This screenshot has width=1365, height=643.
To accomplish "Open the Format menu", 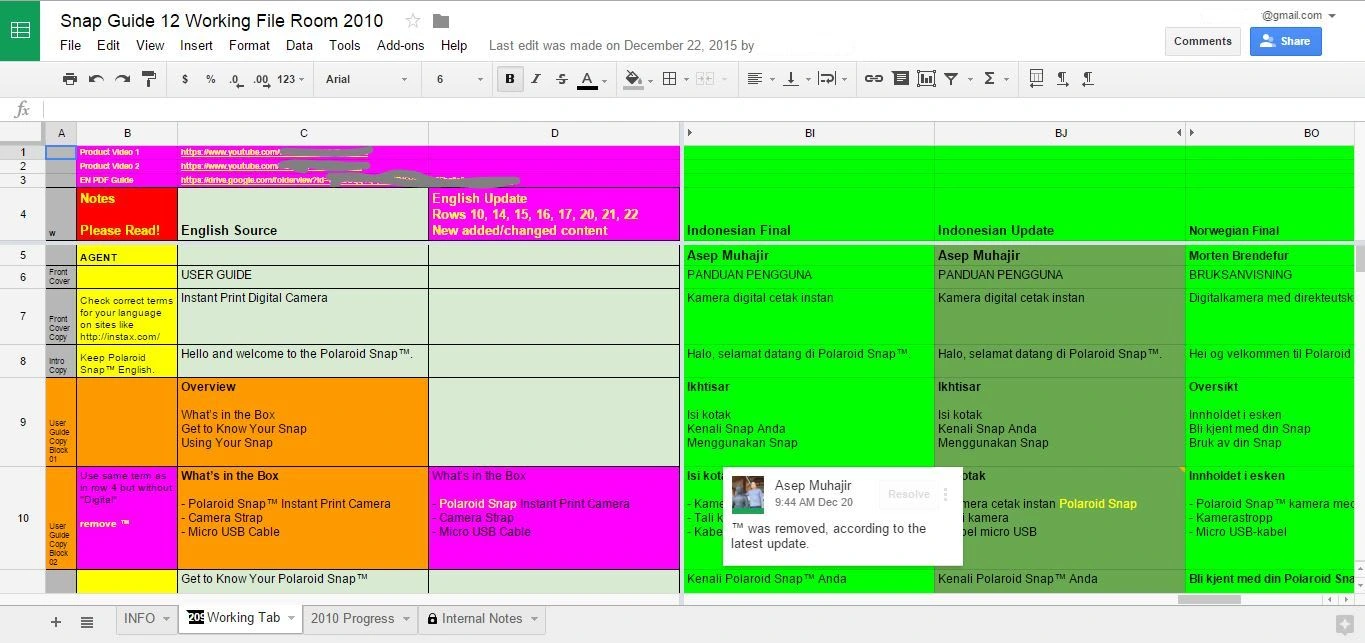I will click(x=249, y=45).
